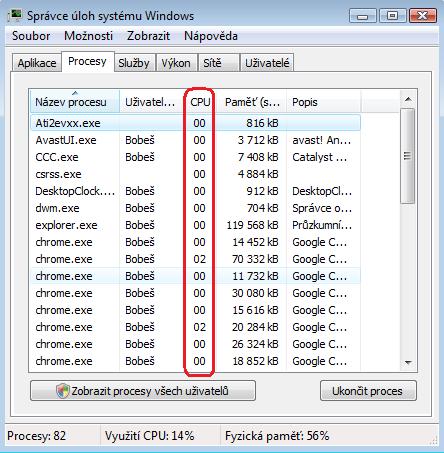Screen dimensions: 444x453
Task: Switch to the Aplikace tab
Action: pyautogui.click(x=37, y=63)
